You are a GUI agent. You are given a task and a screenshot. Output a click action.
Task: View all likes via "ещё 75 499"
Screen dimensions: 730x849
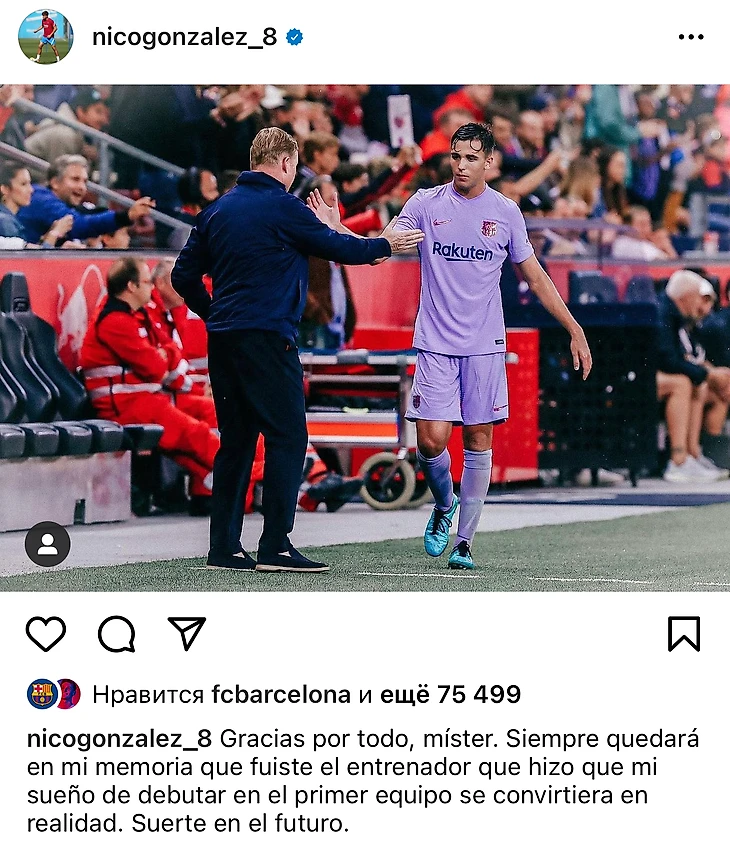451,694
